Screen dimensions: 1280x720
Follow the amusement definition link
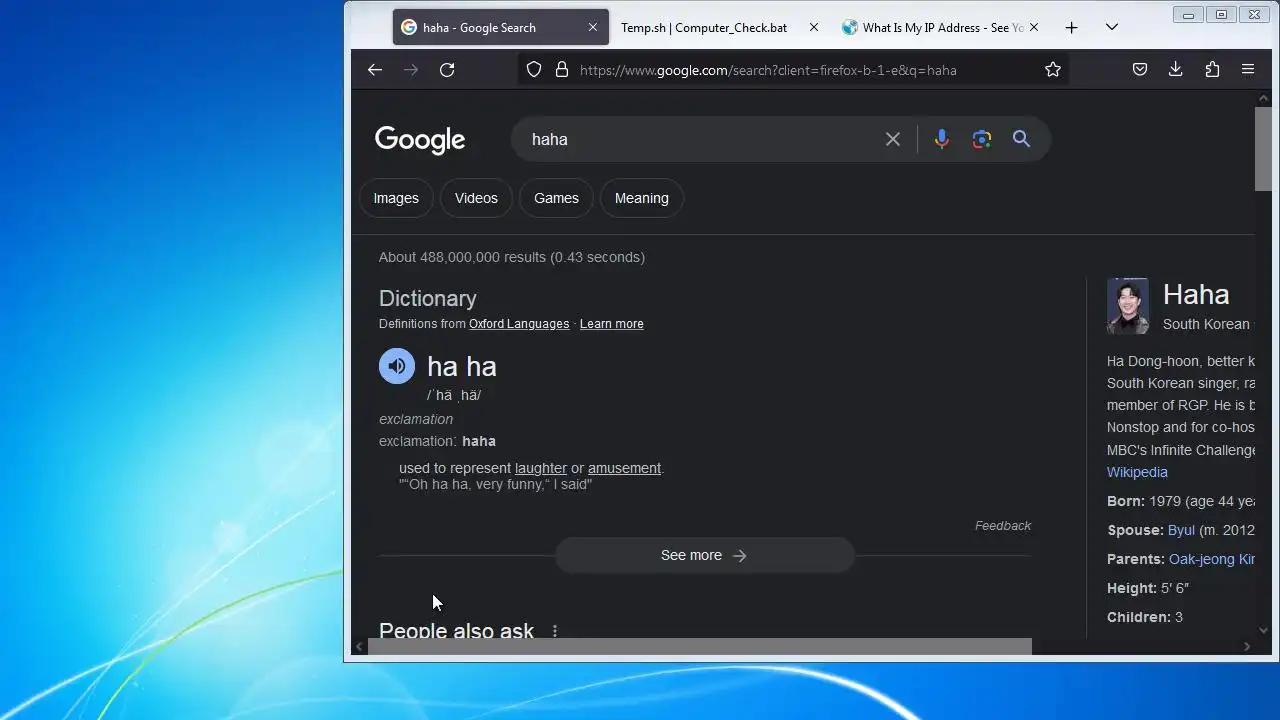coord(624,468)
